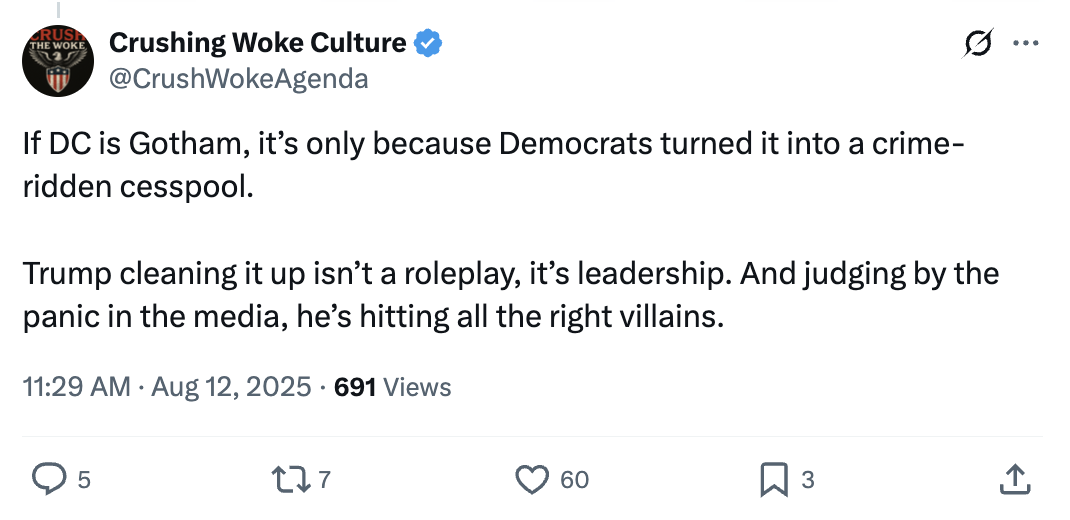The width and height of the screenshot is (1070, 520).
Task: Repost this tweet using retweet icon
Action: [x=294, y=480]
